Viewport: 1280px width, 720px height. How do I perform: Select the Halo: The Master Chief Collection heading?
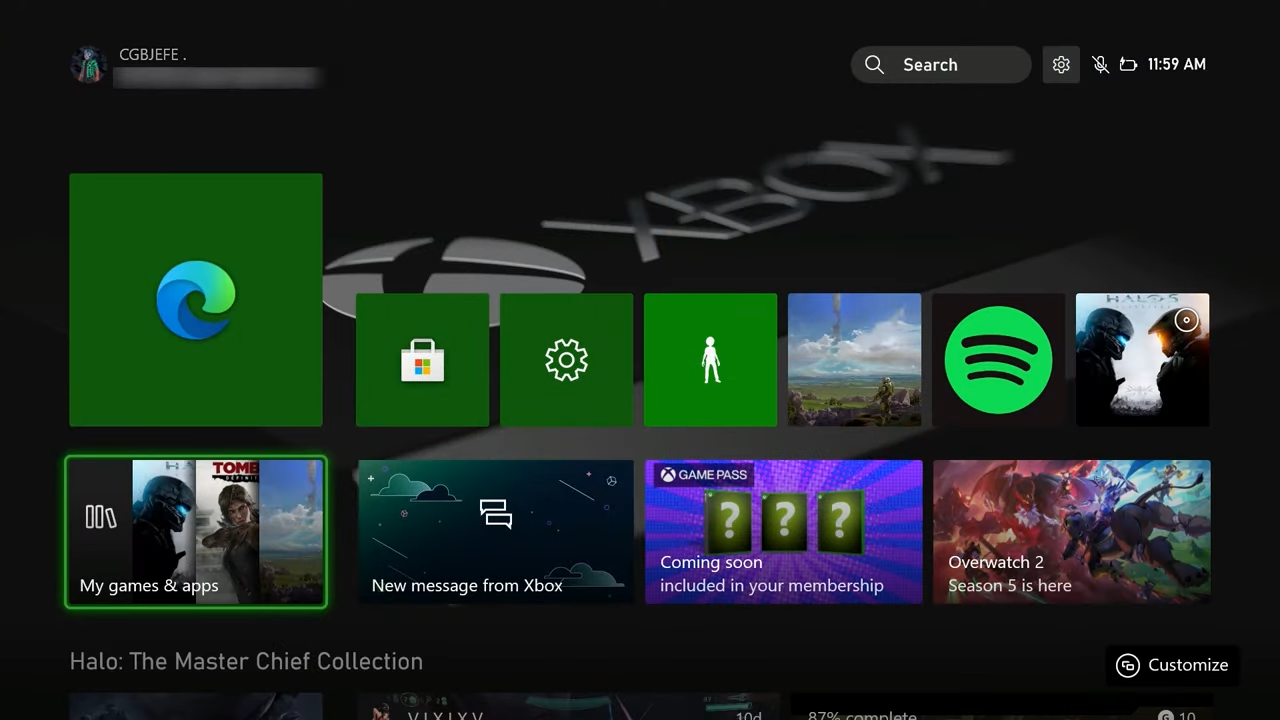(x=246, y=662)
